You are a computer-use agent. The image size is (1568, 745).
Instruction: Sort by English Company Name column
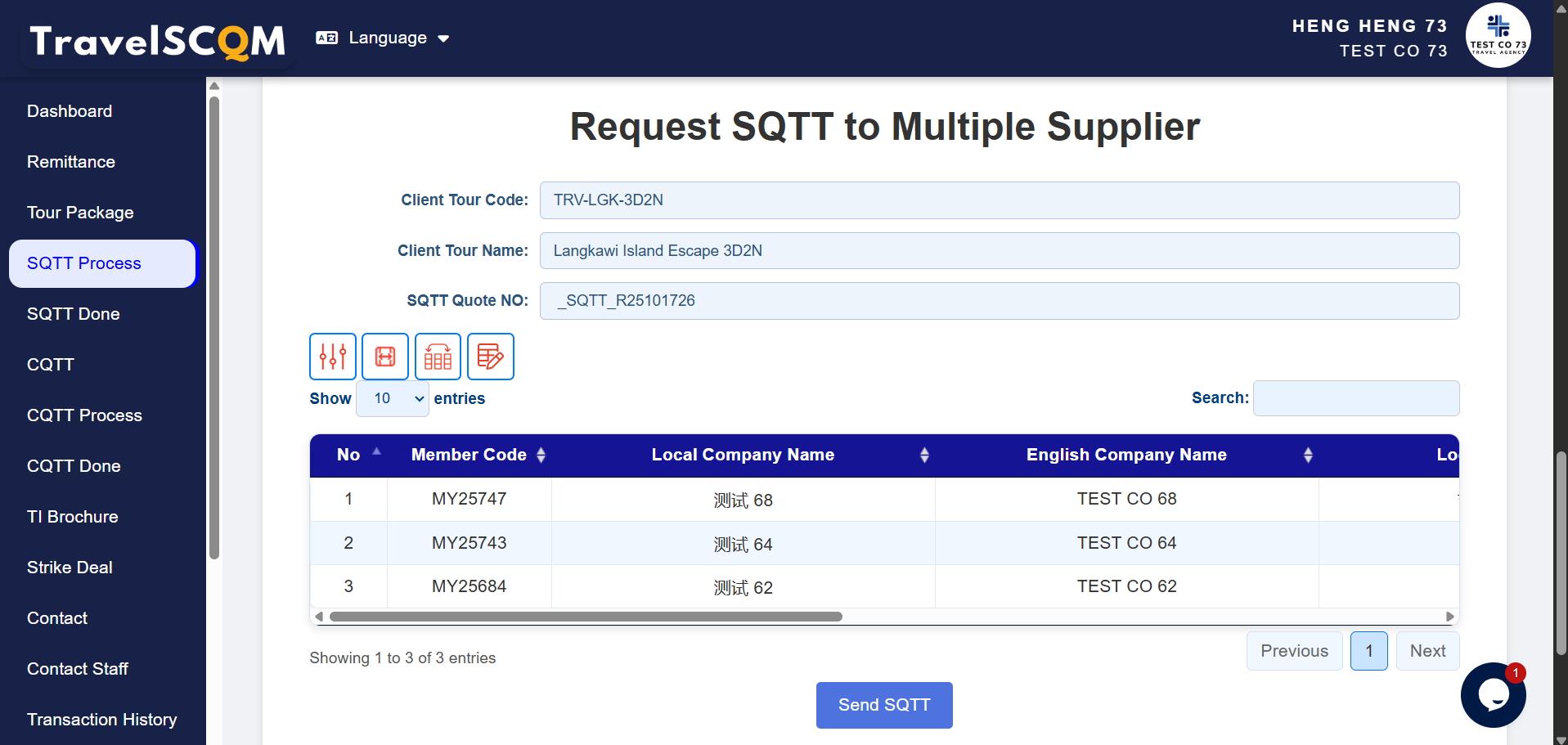(1308, 456)
